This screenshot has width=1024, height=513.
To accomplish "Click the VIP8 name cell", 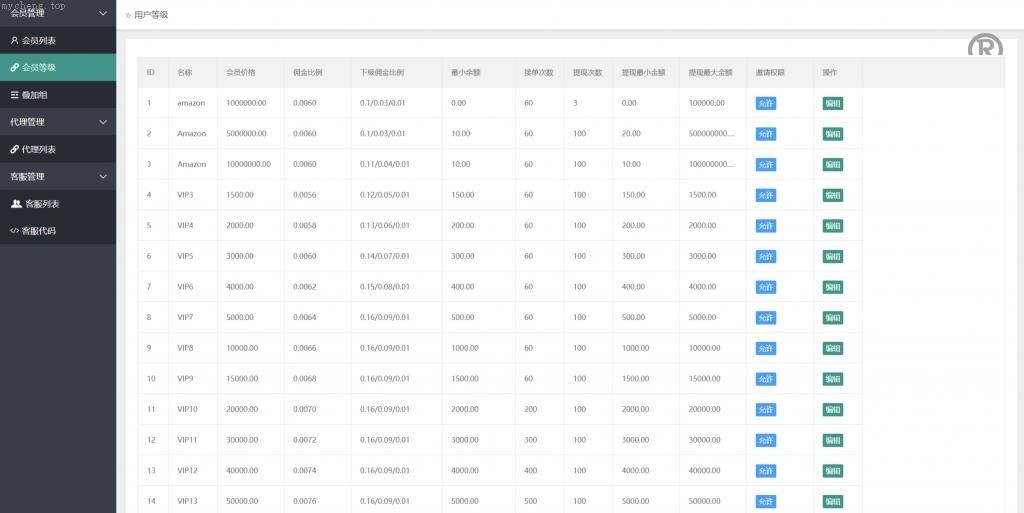I will click(185, 348).
